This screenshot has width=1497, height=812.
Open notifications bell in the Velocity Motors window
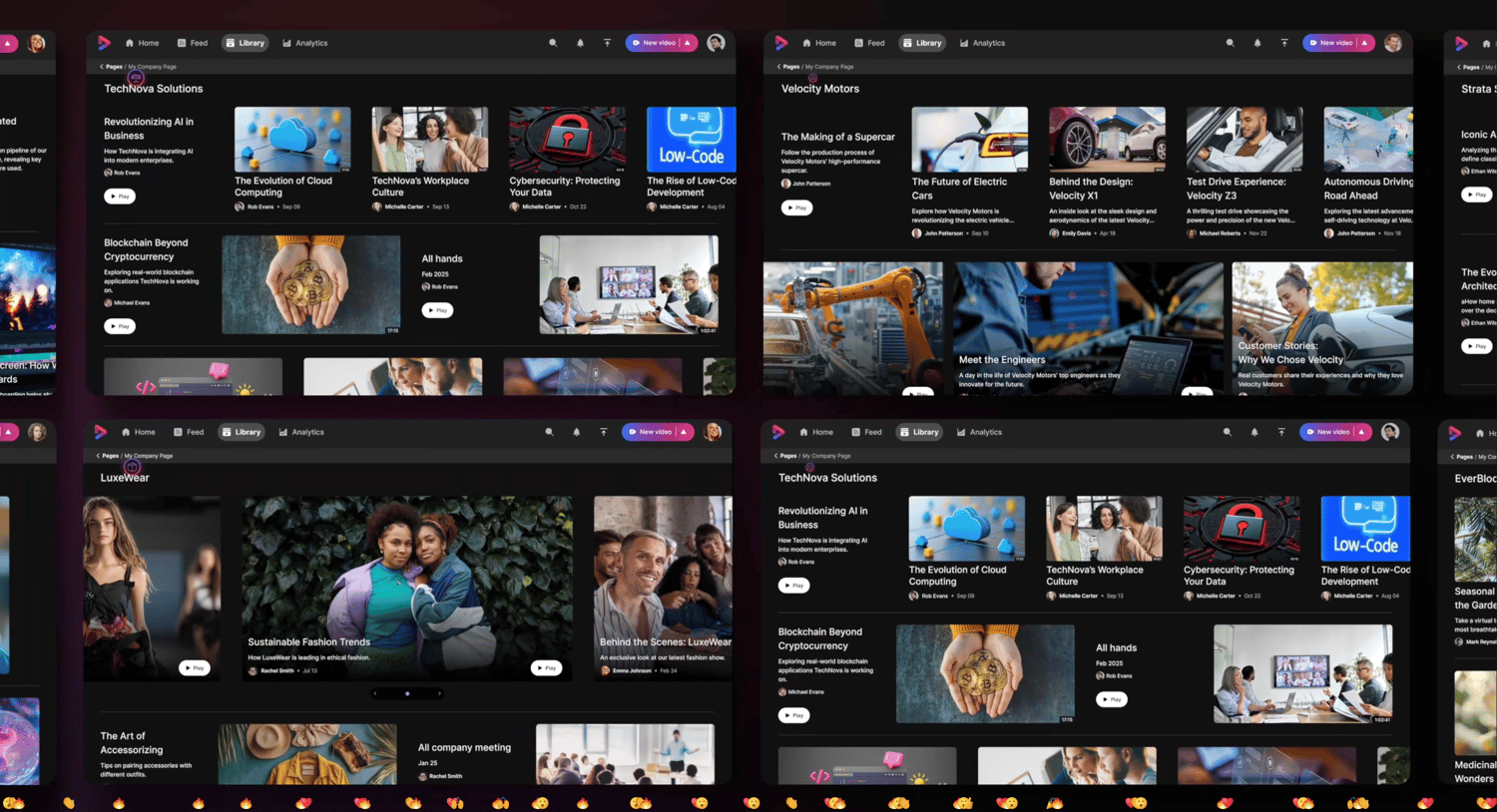click(x=1257, y=43)
